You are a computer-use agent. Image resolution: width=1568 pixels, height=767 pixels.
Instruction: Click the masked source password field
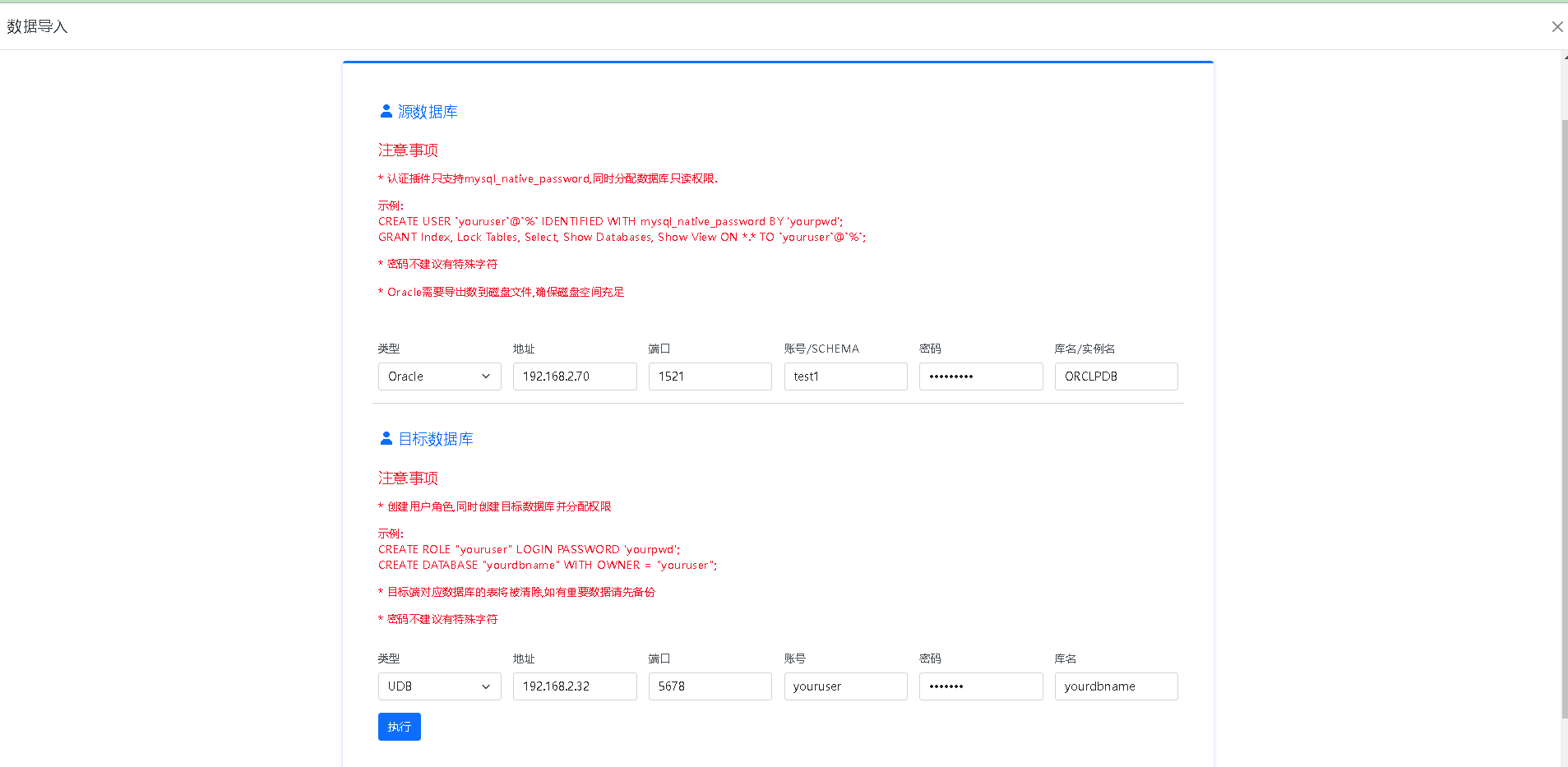tap(980, 376)
